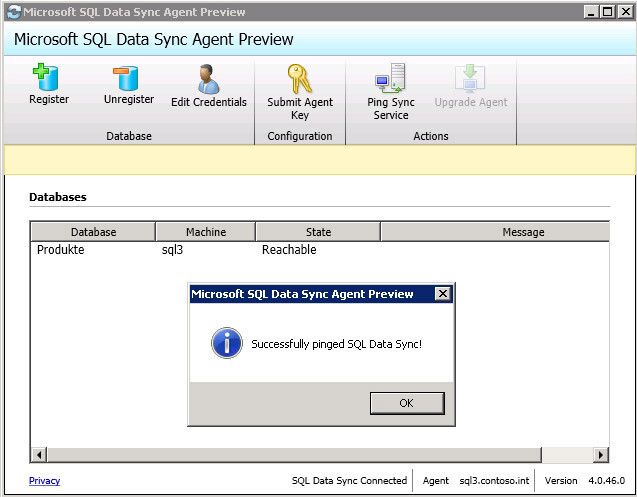Click the Successfully pinged SQL Data Sync message

point(336,344)
